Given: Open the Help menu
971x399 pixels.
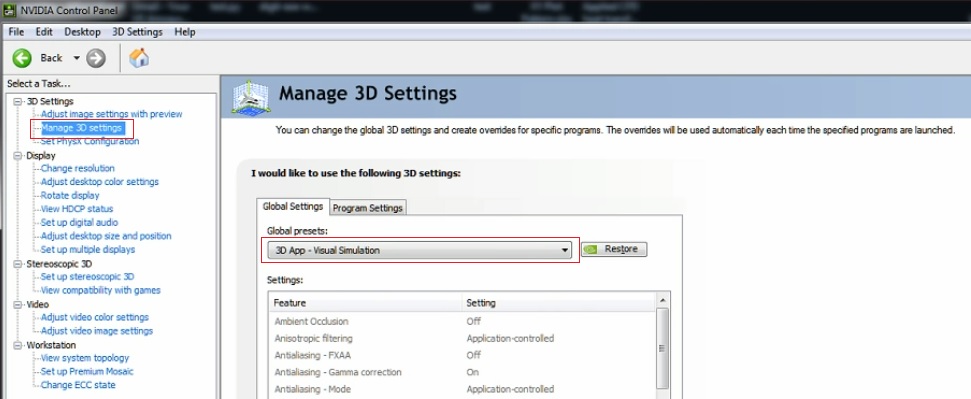Looking at the screenshot, I should (x=185, y=32).
